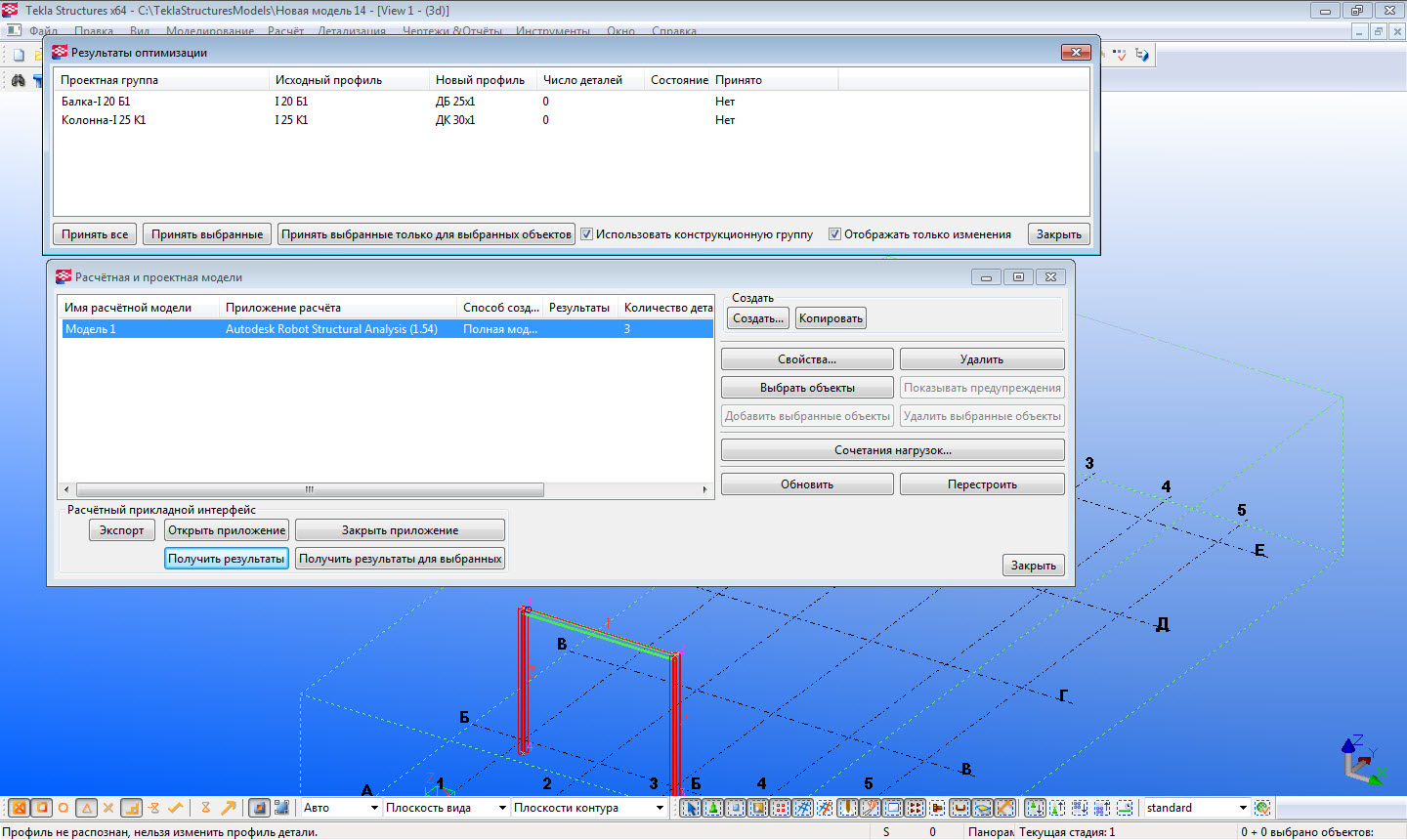Expand the 'Плоскость вида' dropdown
The width and height of the screenshot is (1407, 840).
[502, 808]
